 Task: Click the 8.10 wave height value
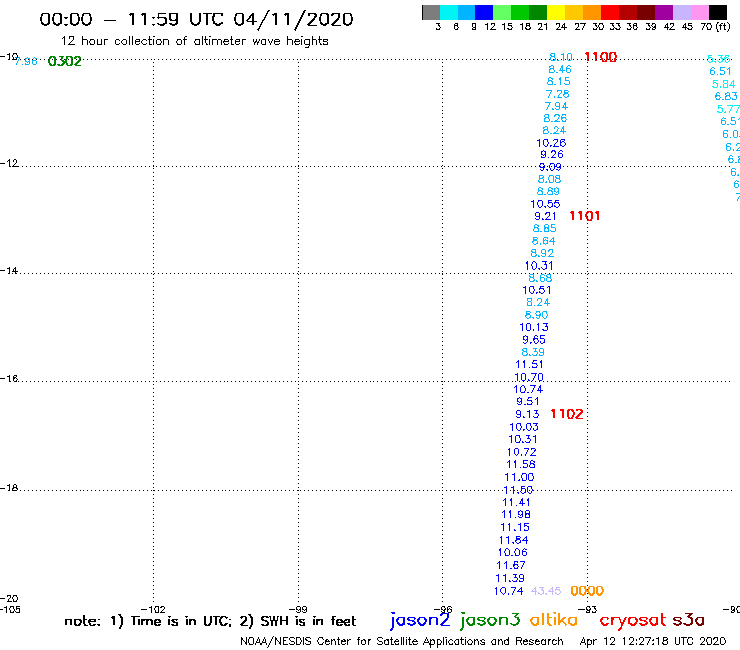561,57
